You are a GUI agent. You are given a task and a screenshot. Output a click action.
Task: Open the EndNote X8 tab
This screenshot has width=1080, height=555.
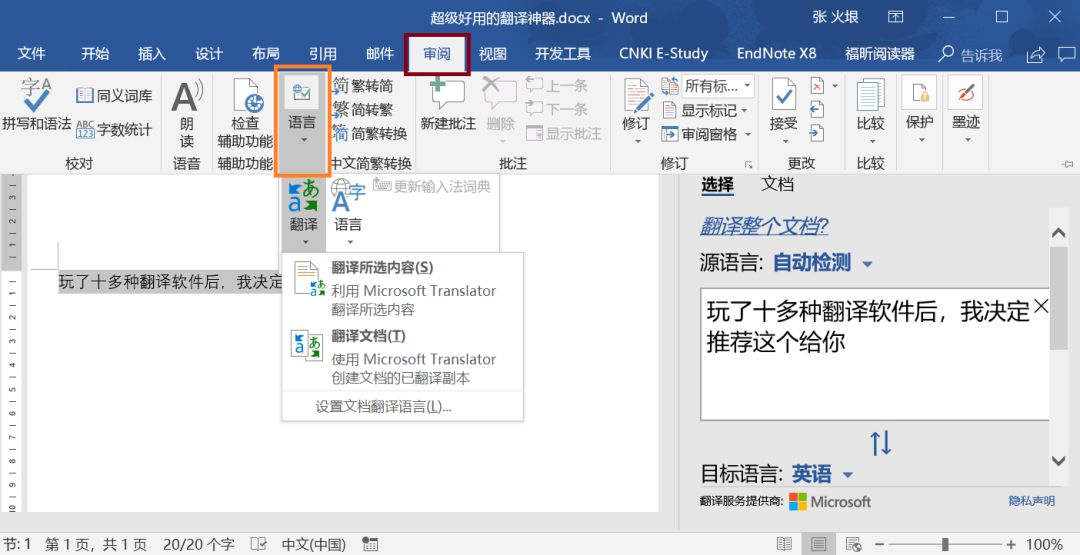click(x=776, y=54)
